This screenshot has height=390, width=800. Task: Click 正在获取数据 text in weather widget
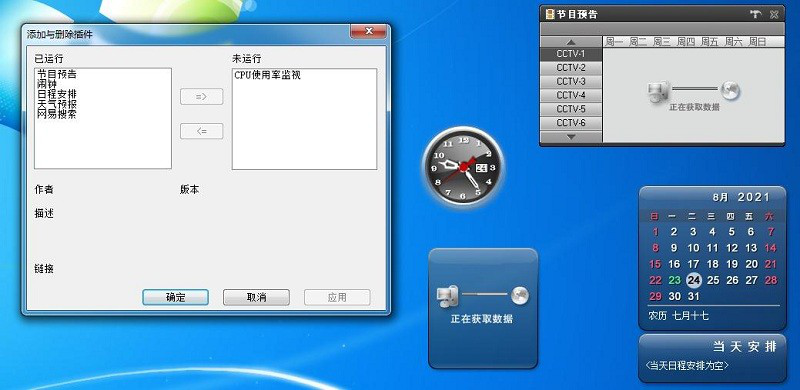pos(482,319)
